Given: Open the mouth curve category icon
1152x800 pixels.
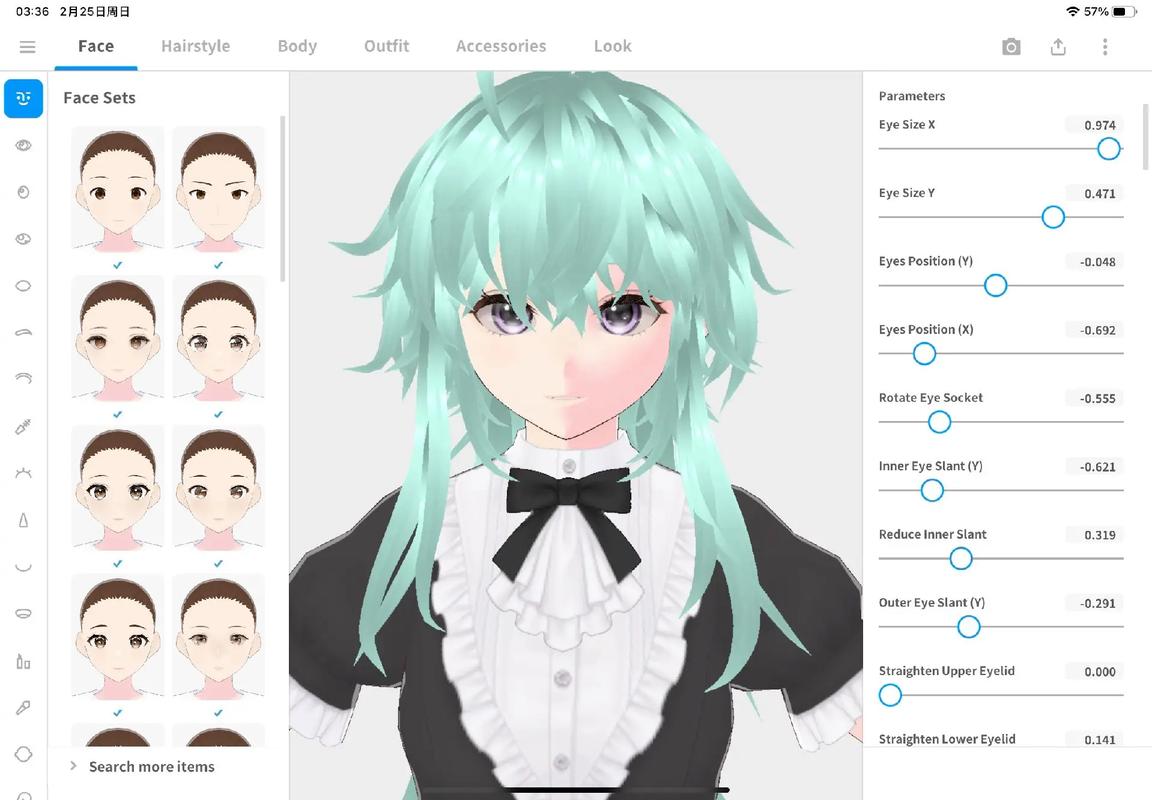Looking at the screenshot, I should click(24, 566).
